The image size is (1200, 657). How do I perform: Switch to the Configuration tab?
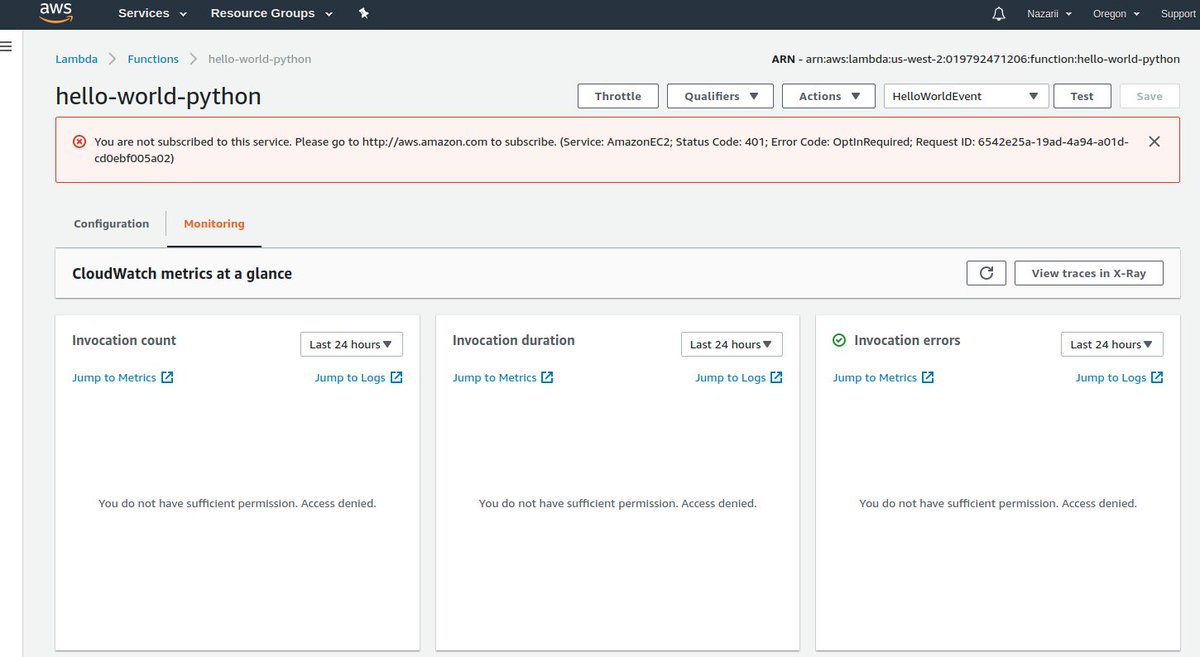[111, 224]
